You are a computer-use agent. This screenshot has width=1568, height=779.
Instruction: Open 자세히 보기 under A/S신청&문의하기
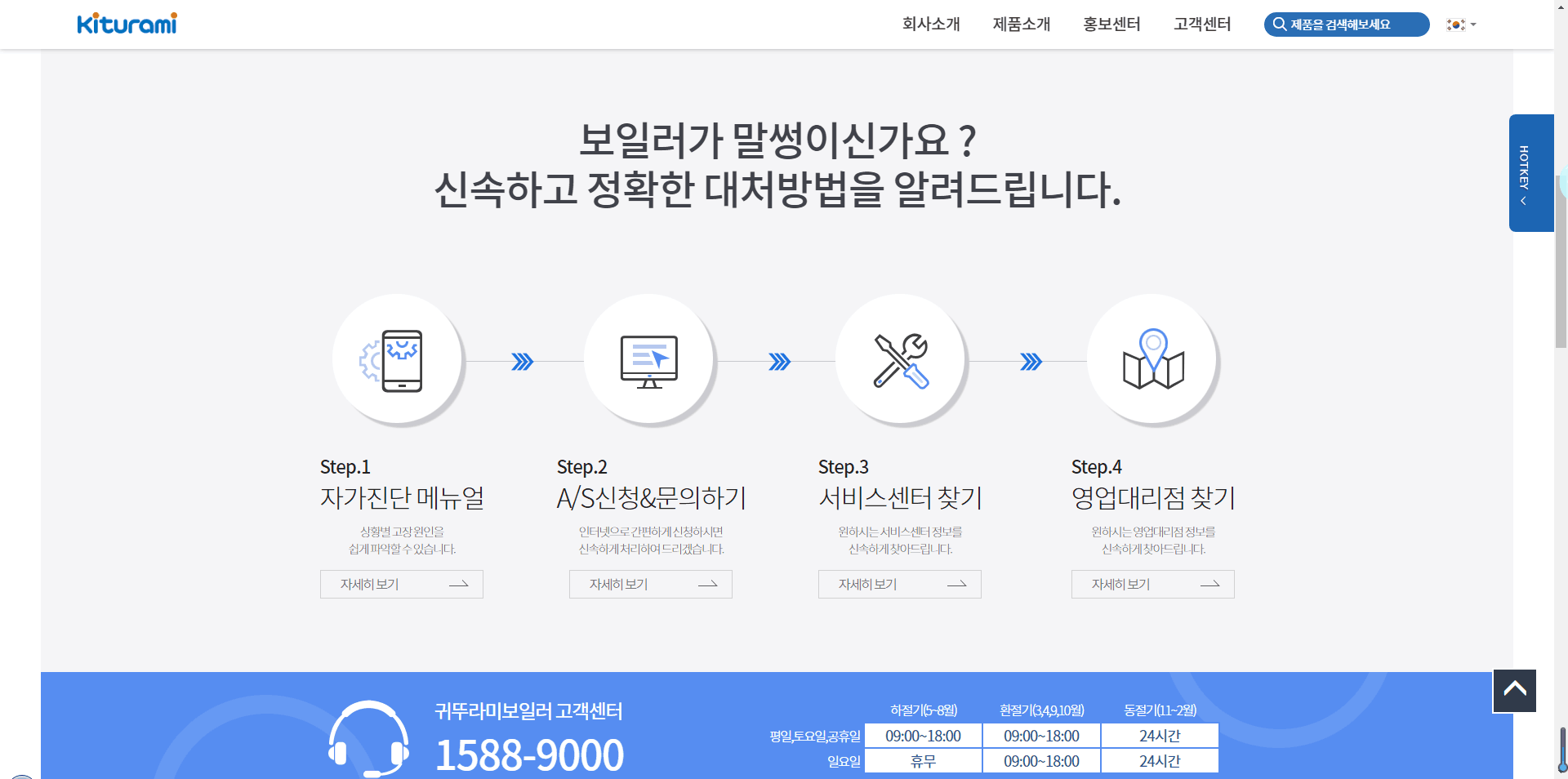pos(651,585)
